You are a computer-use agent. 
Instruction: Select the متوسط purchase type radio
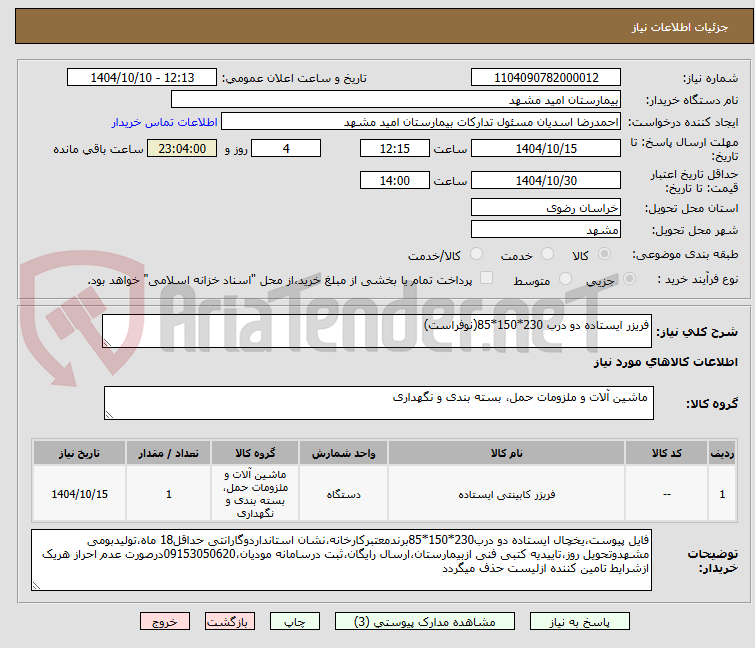click(x=565, y=279)
